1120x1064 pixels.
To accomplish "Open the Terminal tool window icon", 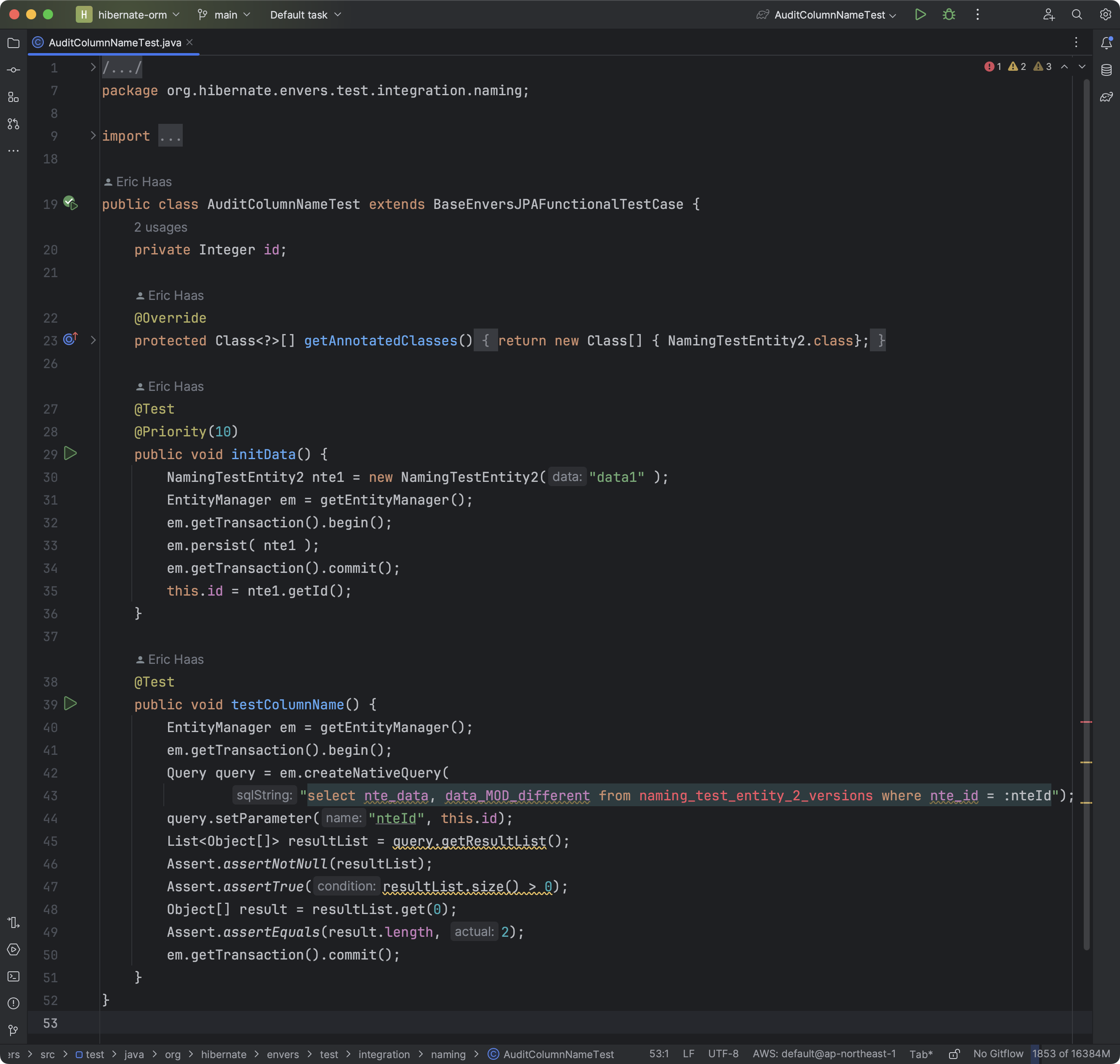I will [x=13, y=976].
